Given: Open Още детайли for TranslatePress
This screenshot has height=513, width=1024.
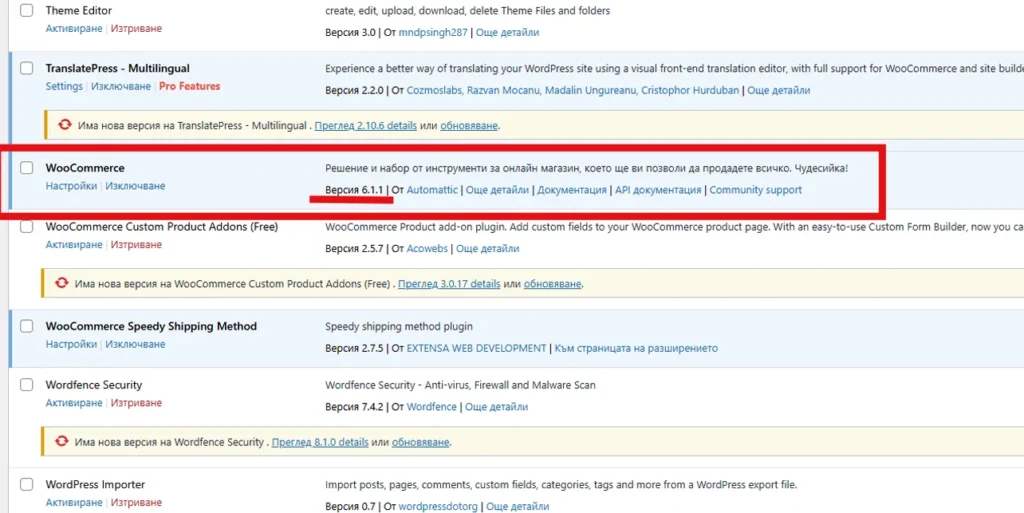Looking at the screenshot, I should [x=778, y=91].
